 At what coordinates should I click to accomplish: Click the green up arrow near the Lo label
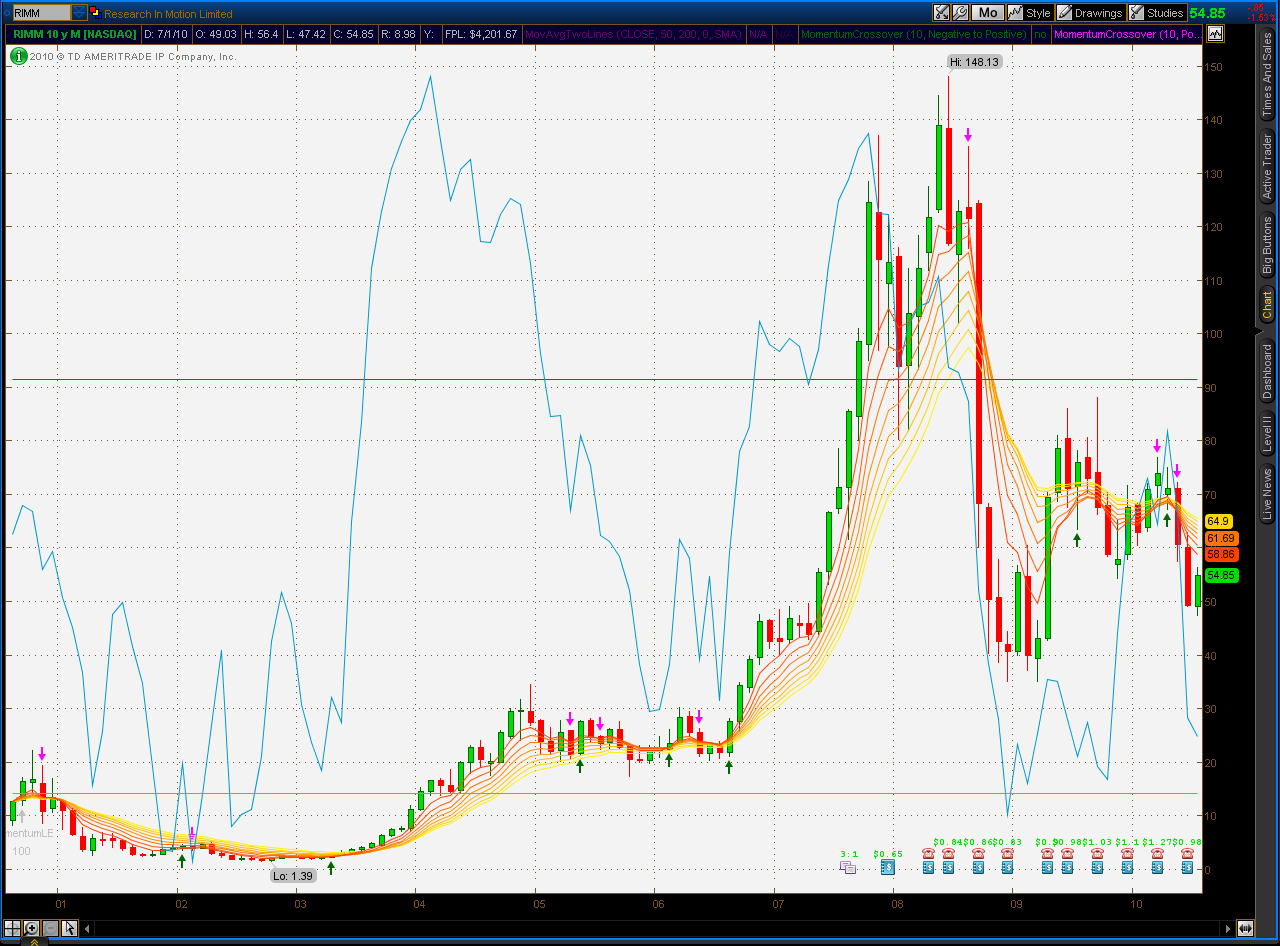tap(331, 867)
